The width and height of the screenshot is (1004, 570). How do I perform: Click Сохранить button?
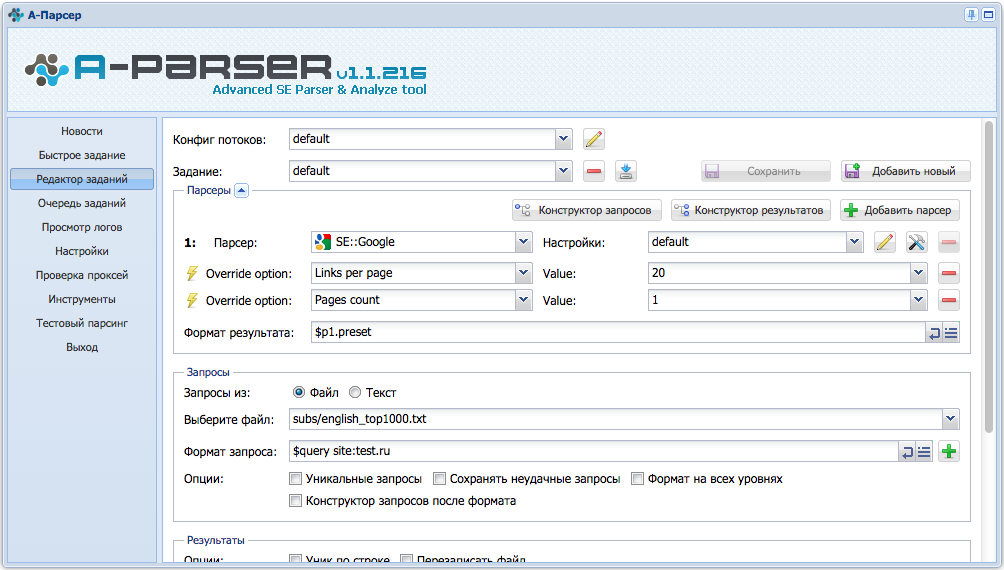tap(766, 171)
